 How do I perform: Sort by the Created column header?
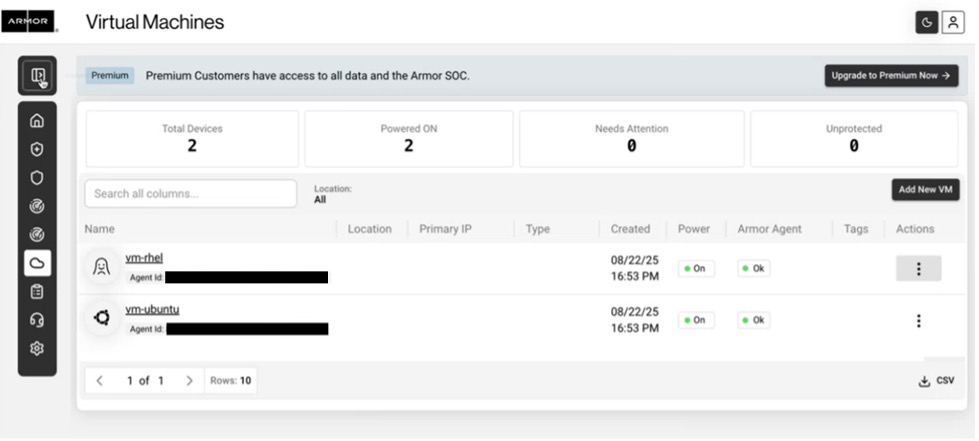point(630,229)
